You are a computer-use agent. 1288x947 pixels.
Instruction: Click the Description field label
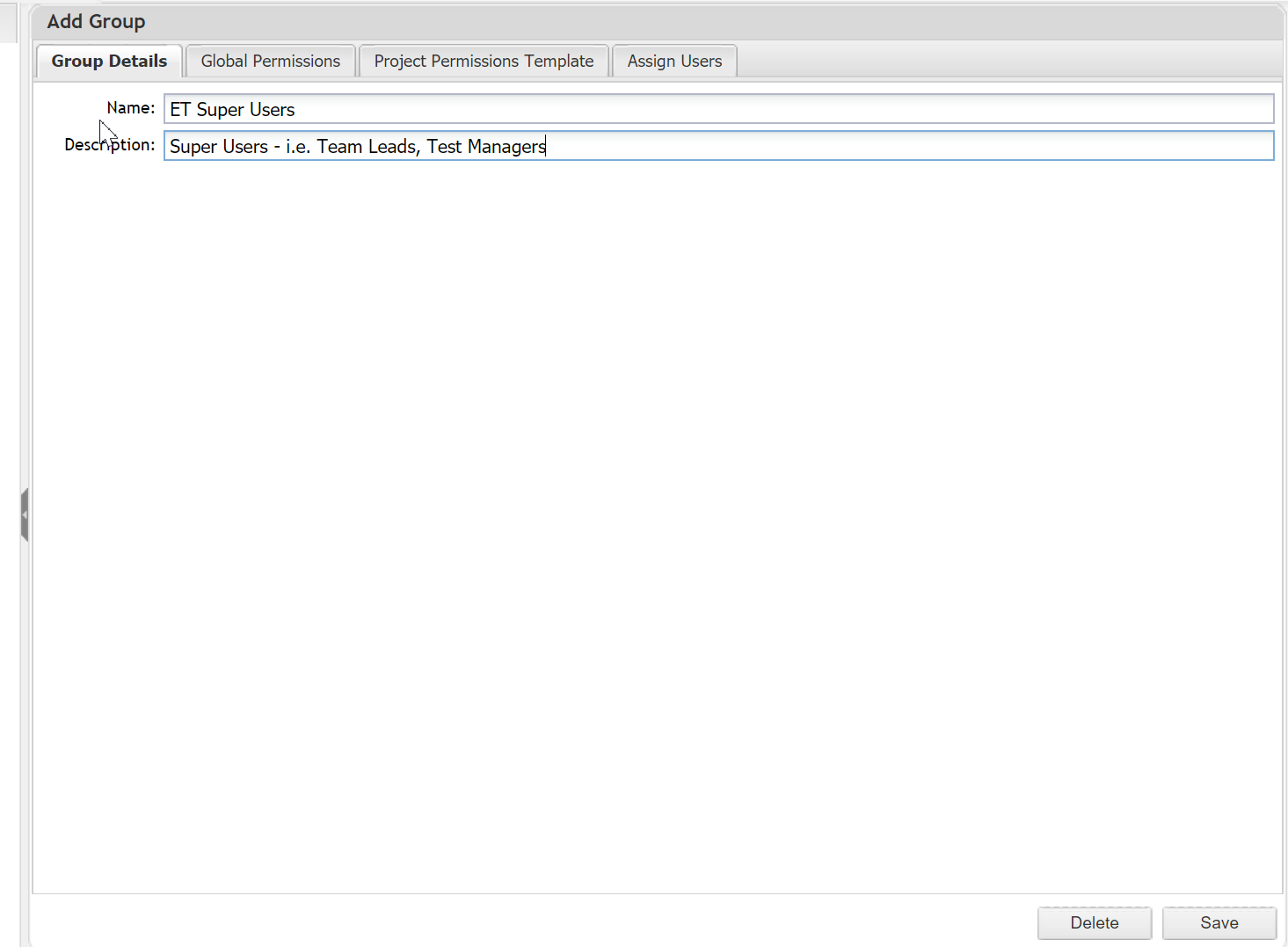[x=109, y=145]
